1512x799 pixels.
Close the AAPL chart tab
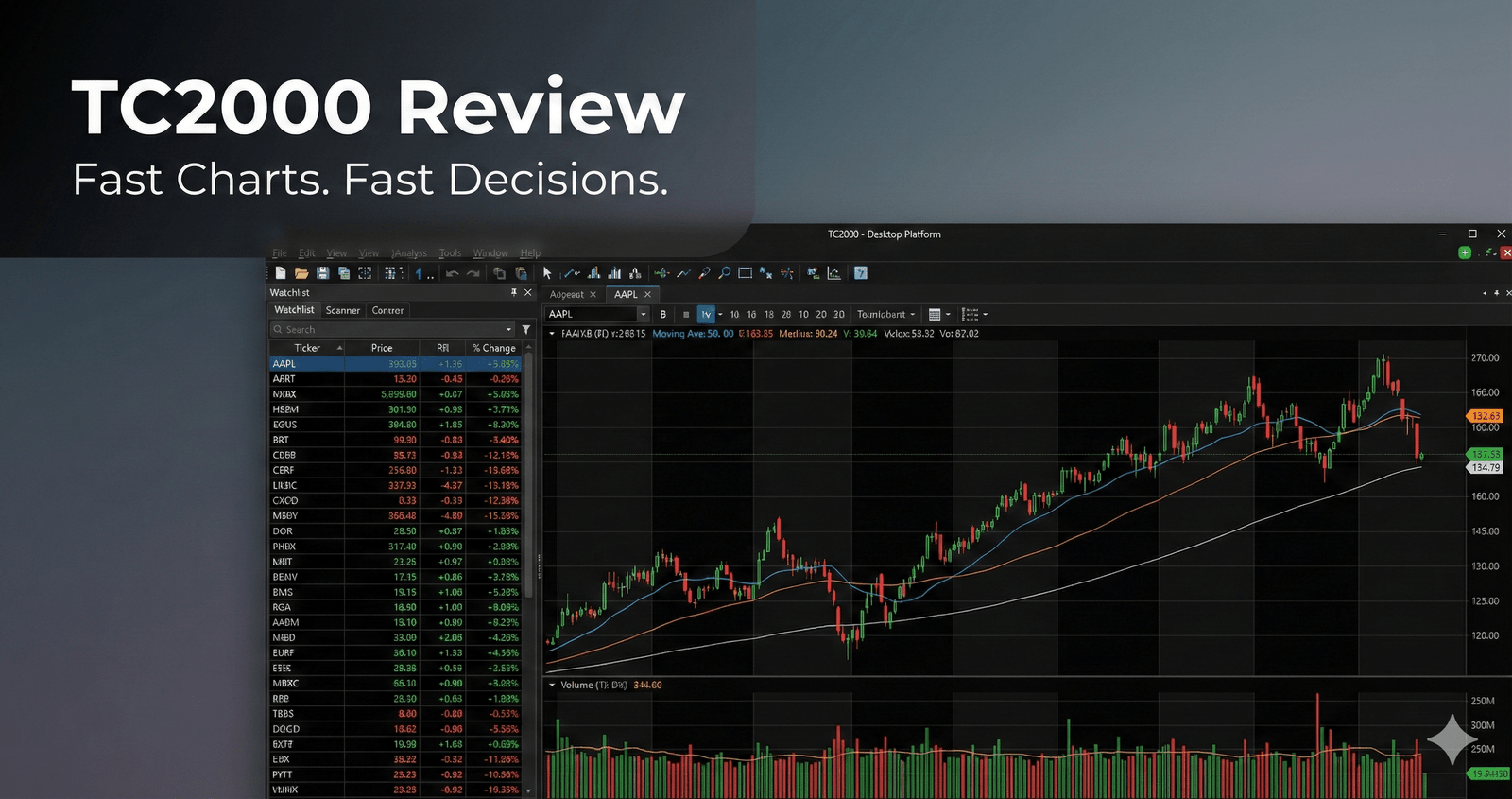[647, 294]
